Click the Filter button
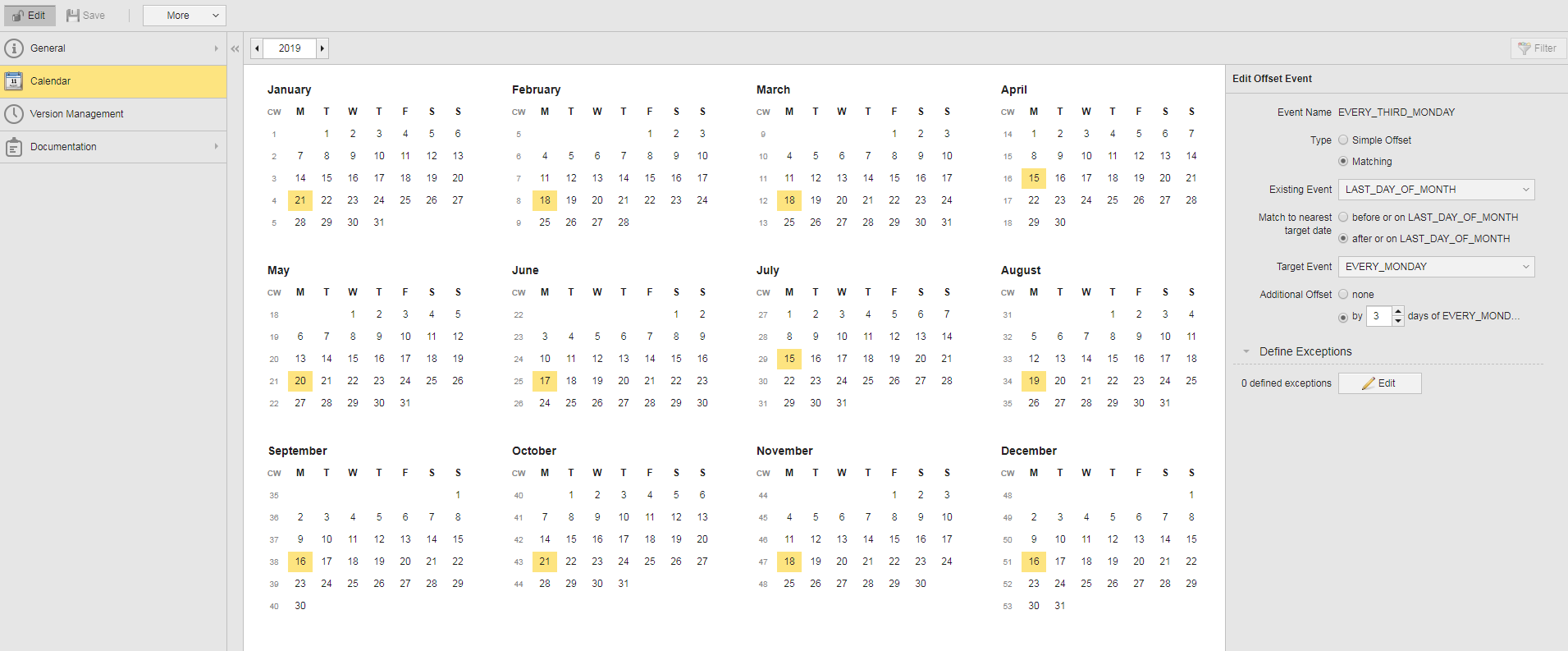This screenshot has height=651, width=1568. point(1538,48)
